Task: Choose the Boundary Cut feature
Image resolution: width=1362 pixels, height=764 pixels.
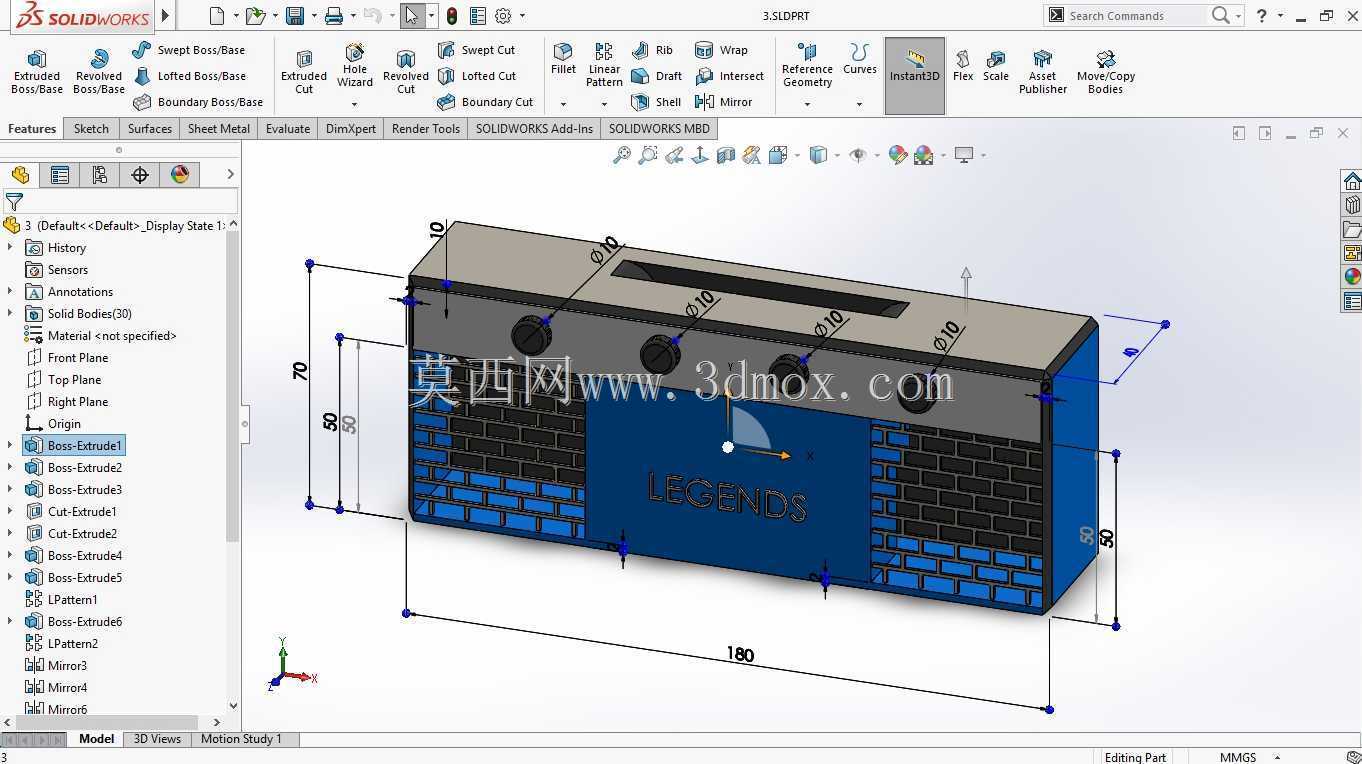Action: click(485, 102)
